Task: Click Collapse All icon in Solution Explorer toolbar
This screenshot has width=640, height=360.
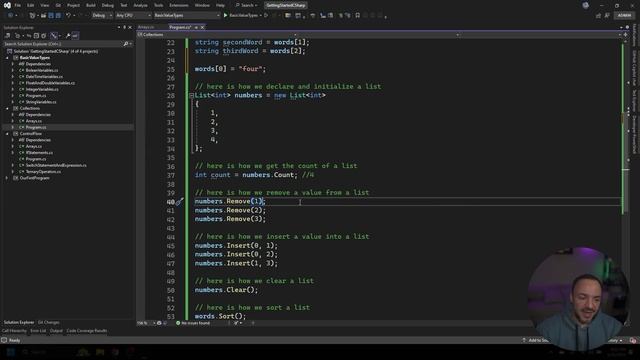Action: [36, 36]
